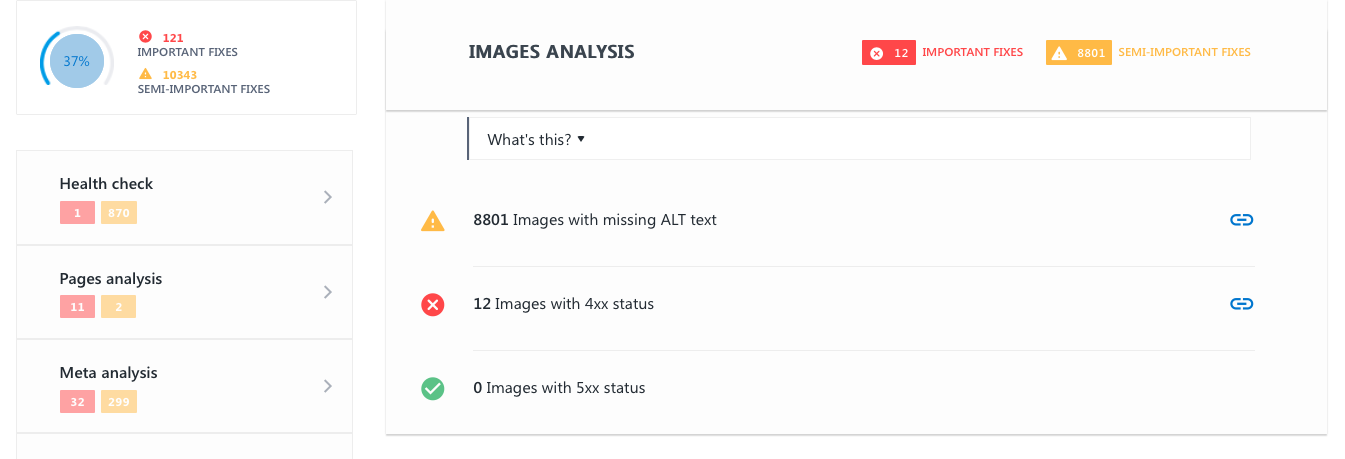The height and width of the screenshot is (459, 1345).
Task: Click green checkmark icon beside 5xx status
Action: [432, 388]
